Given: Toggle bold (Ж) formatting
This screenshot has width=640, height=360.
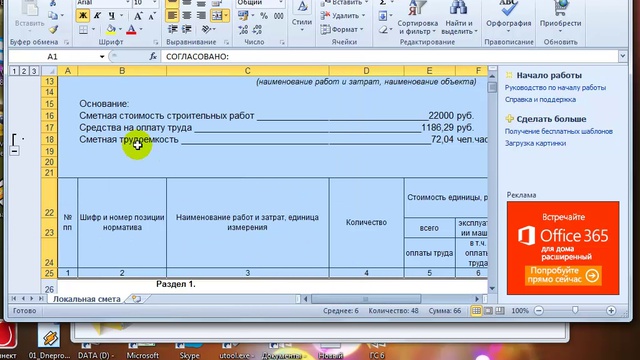Looking at the screenshot, I should (83, 16).
